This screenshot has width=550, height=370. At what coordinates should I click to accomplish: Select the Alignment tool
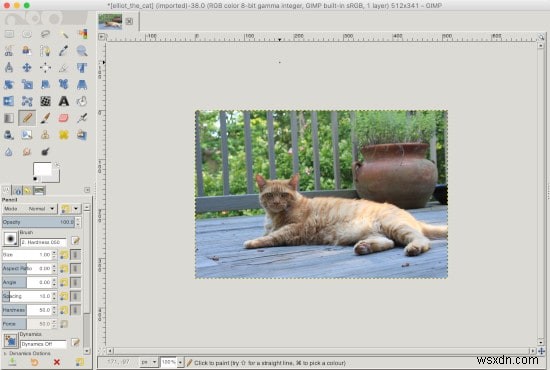45,67
